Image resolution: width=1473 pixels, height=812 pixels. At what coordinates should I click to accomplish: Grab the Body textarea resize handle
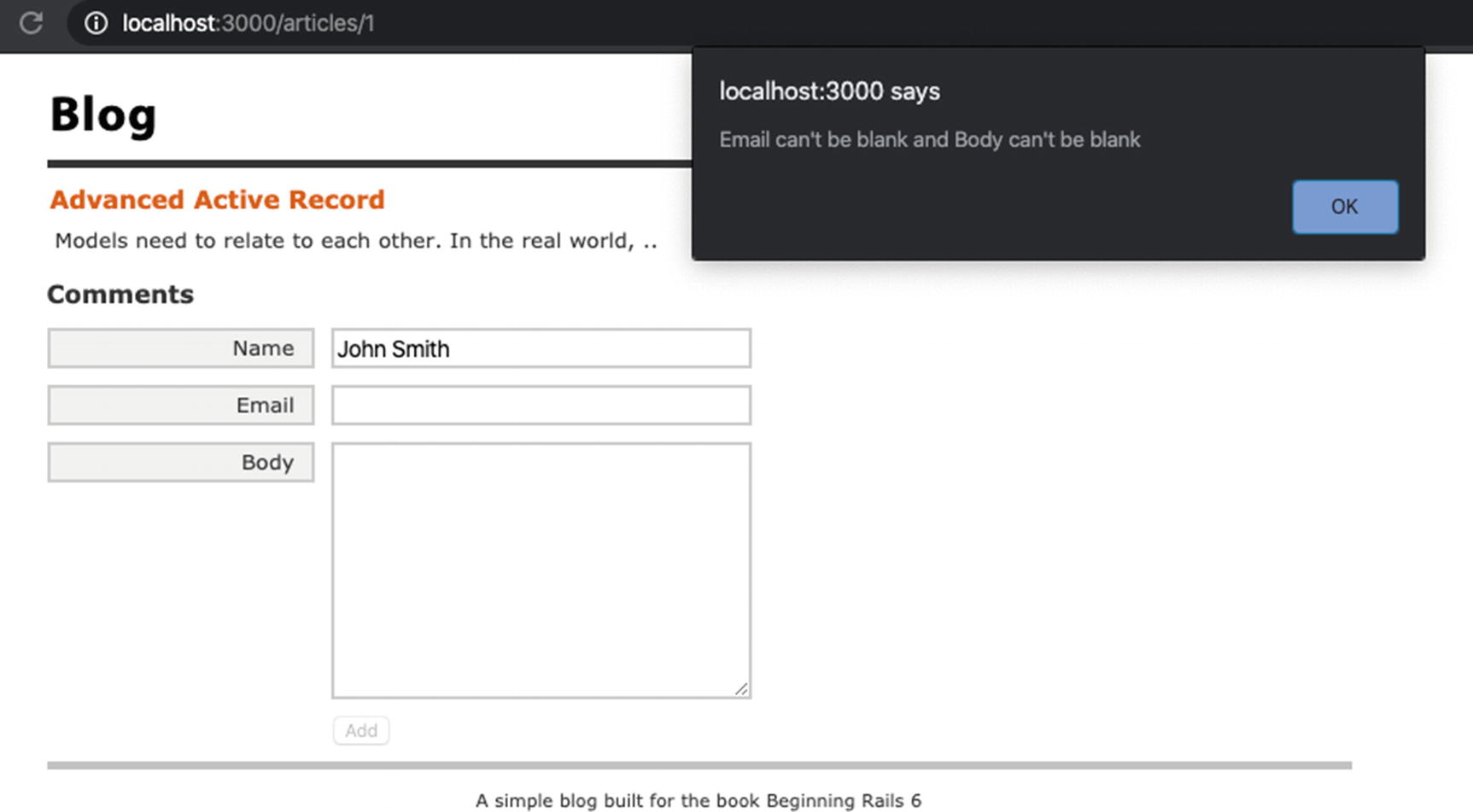coord(741,689)
